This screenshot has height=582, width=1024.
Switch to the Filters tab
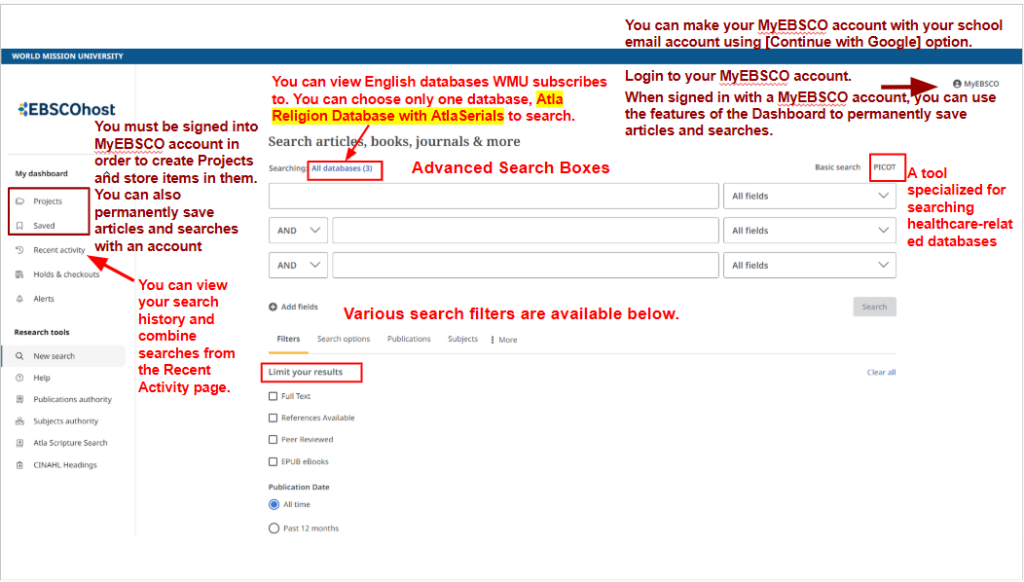288,339
